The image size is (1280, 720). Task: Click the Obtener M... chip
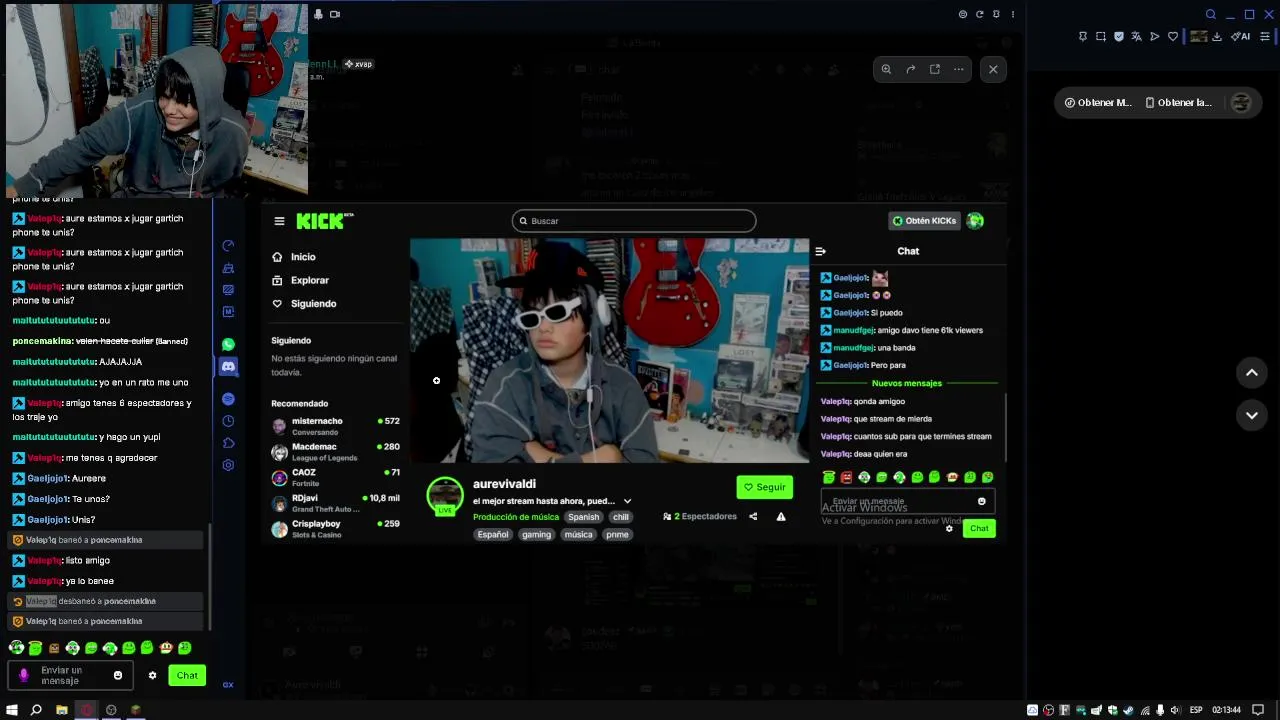tap(1098, 102)
